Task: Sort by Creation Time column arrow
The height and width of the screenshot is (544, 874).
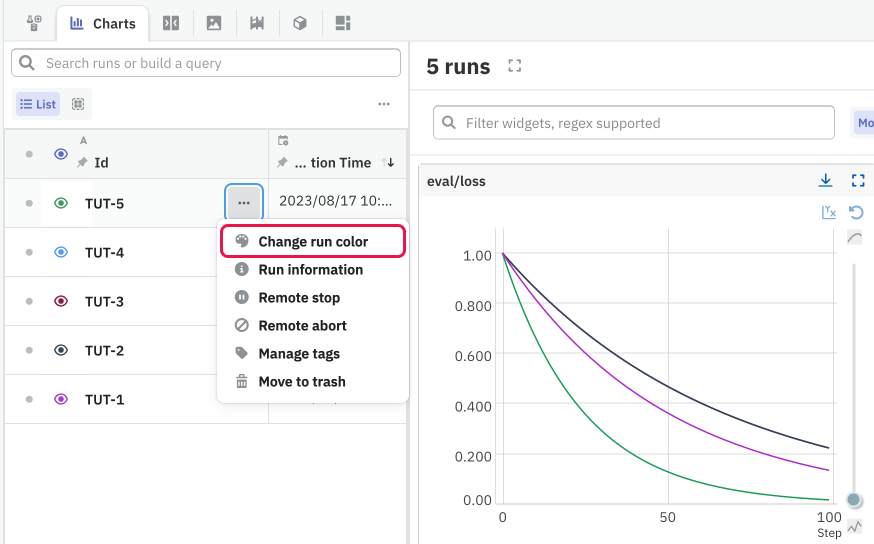Action: click(x=390, y=162)
